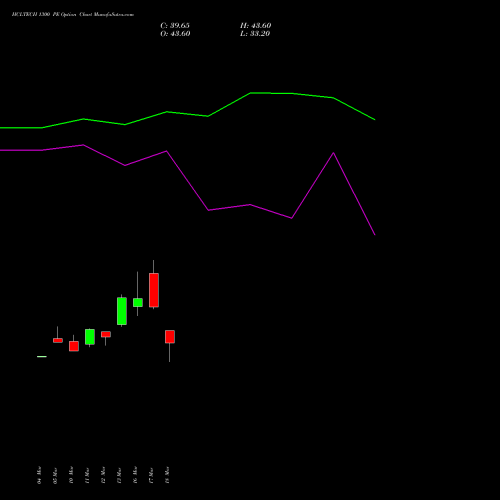500x500 pixels.
Task: Select the 10 Mar date label
Action: (71, 475)
